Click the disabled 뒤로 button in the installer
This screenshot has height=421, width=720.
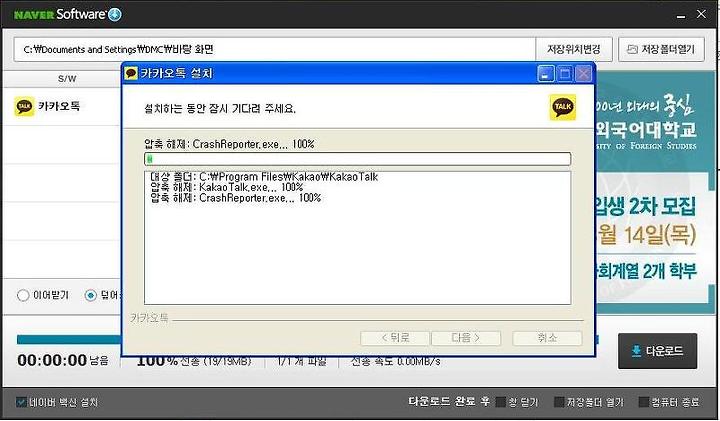pyautogui.click(x=395, y=338)
